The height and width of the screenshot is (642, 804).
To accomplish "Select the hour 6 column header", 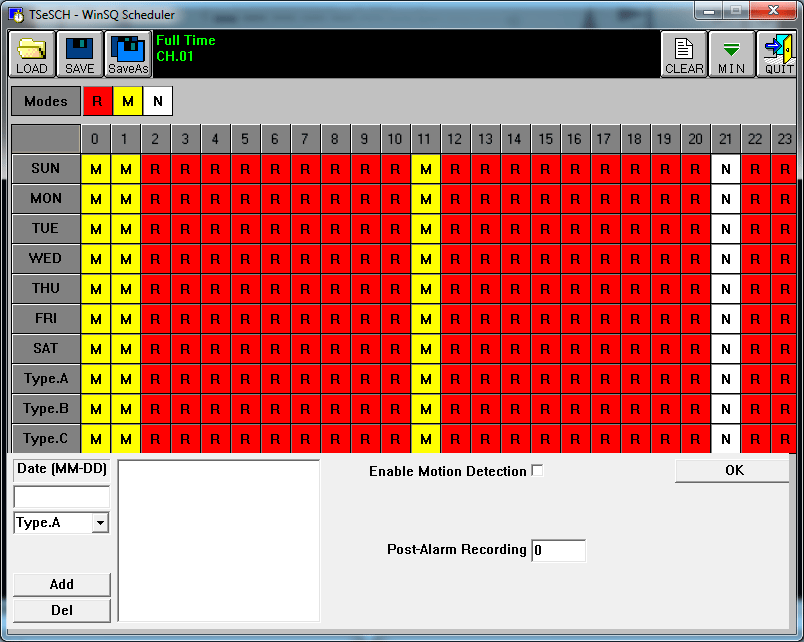I will (275, 139).
